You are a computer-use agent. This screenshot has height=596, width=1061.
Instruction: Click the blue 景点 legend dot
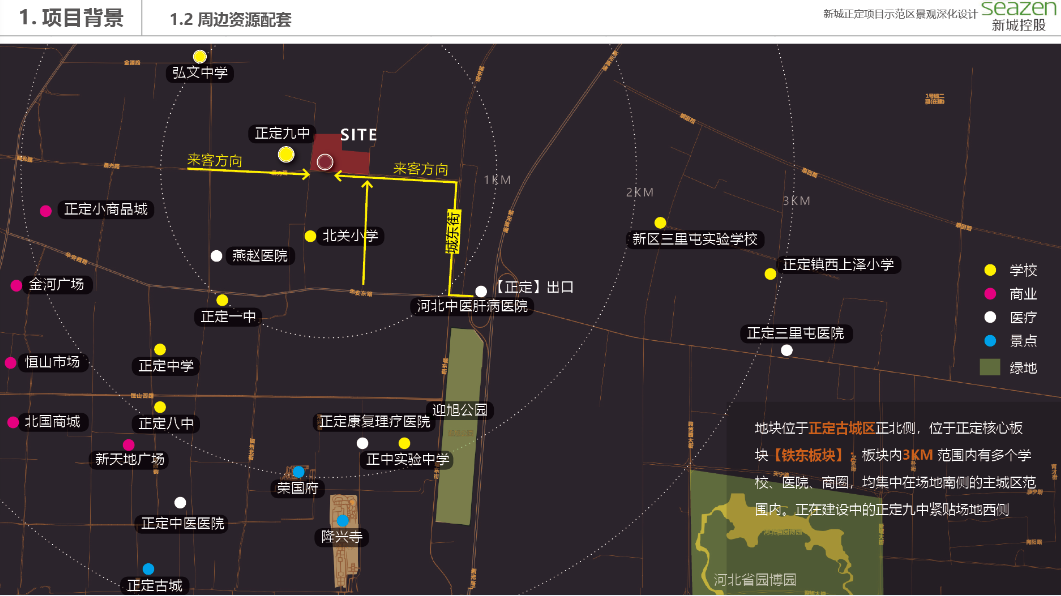990,340
